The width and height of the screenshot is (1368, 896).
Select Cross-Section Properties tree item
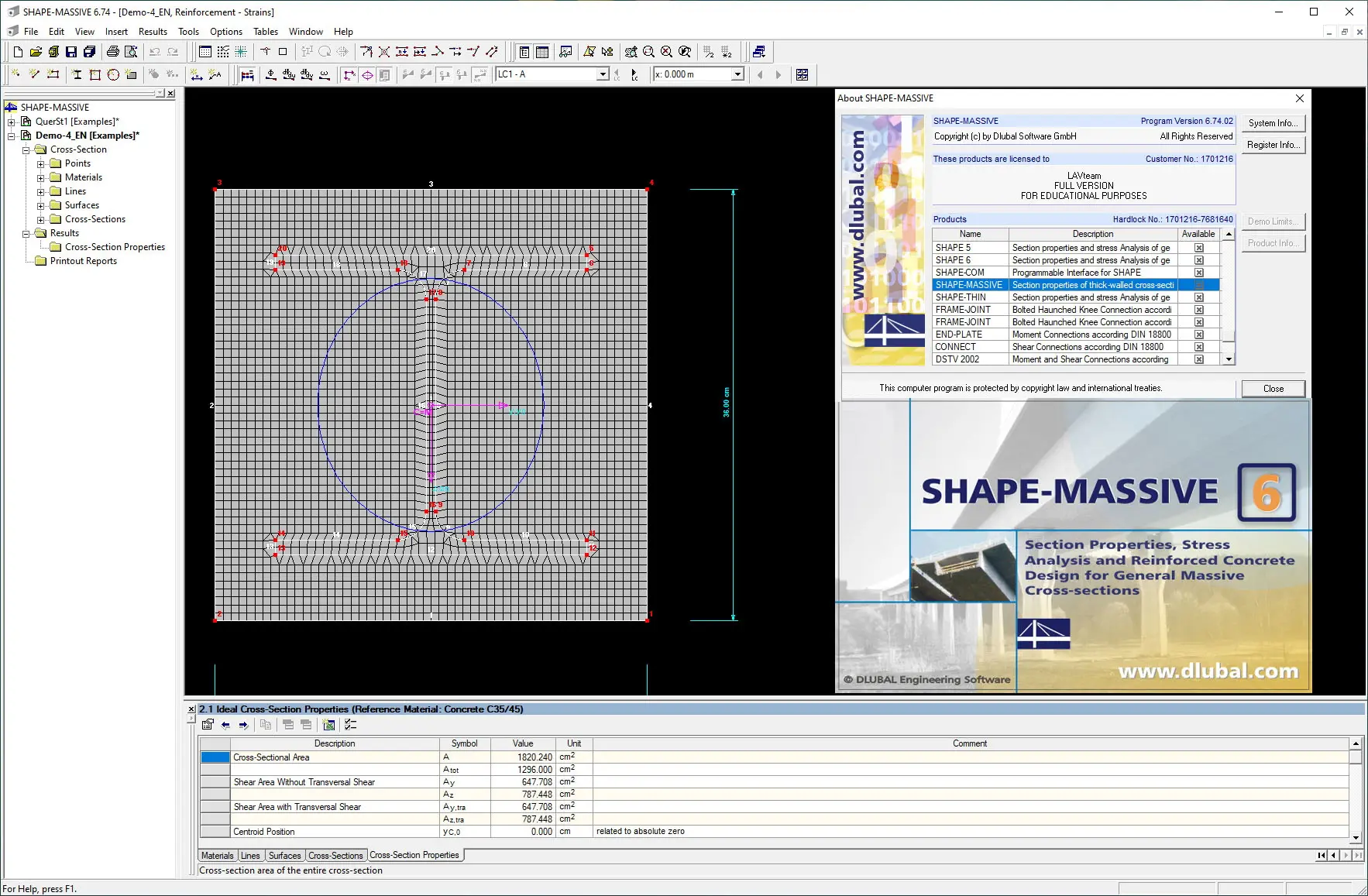(115, 247)
